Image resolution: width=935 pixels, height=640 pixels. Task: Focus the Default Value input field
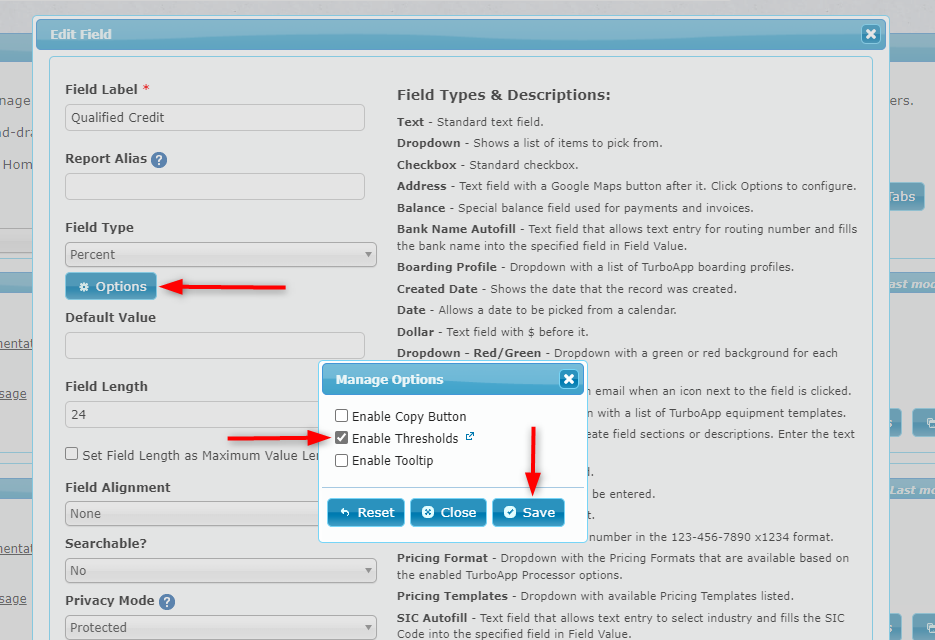click(x=214, y=346)
